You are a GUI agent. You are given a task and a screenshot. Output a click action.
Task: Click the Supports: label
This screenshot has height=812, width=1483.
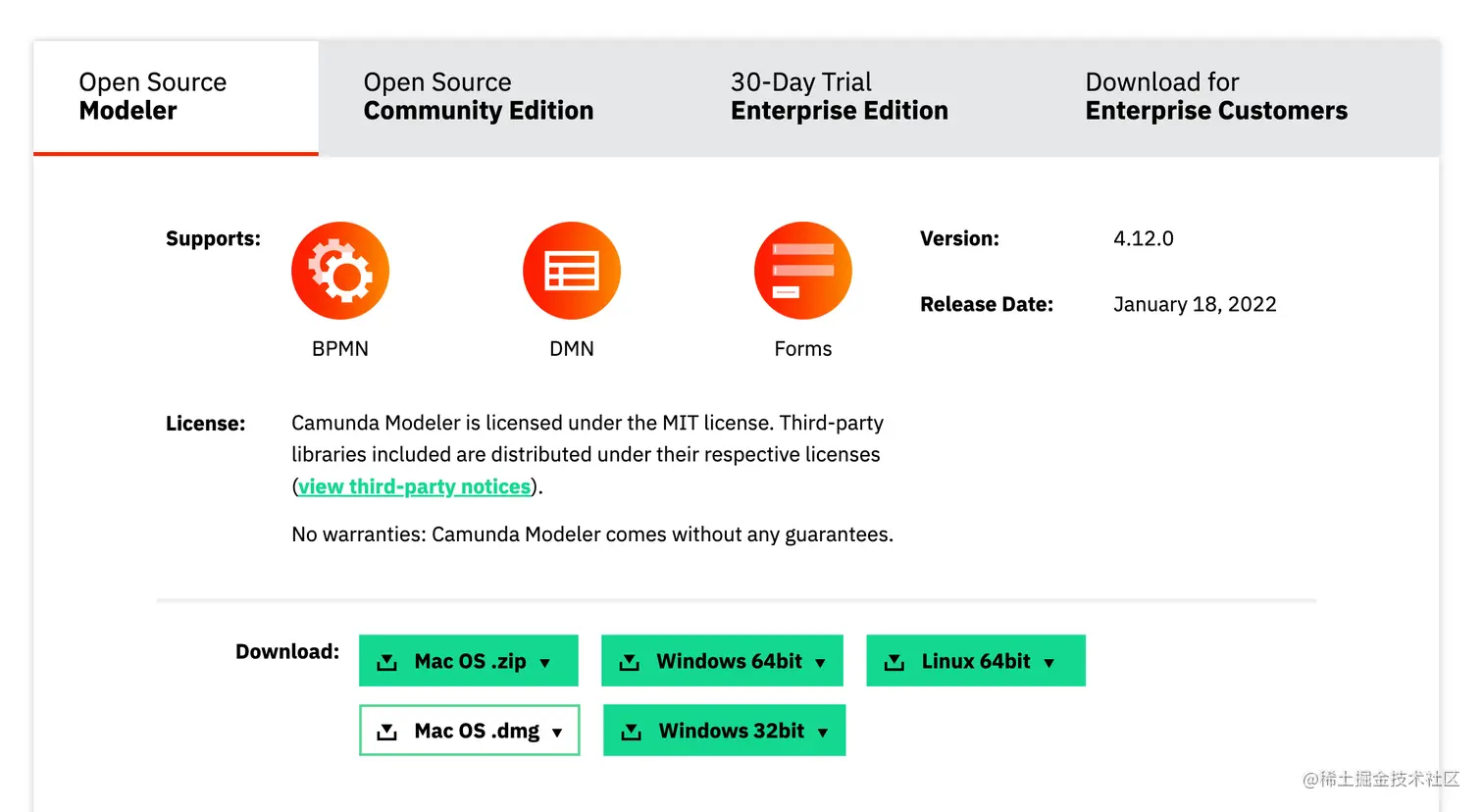coord(213,238)
